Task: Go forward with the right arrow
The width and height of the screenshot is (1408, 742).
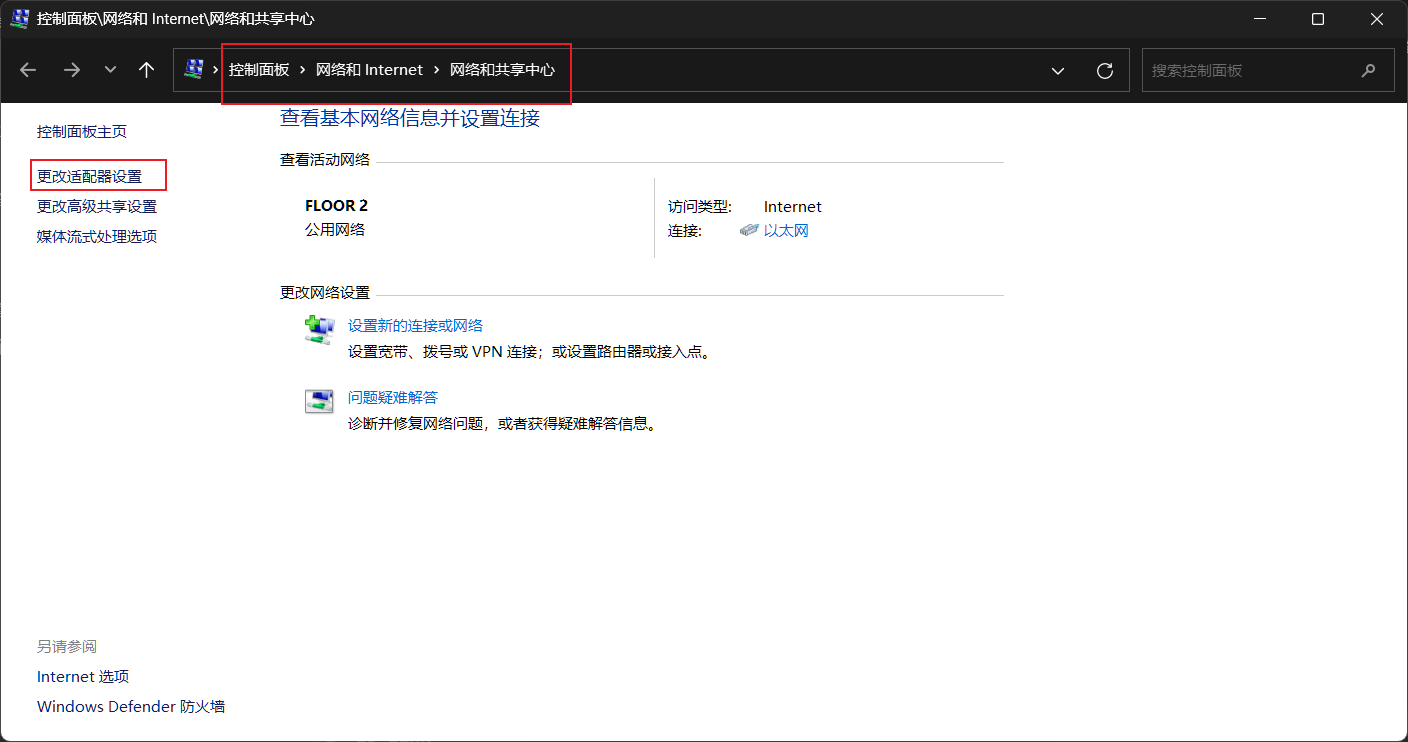Action: tap(72, 70)
